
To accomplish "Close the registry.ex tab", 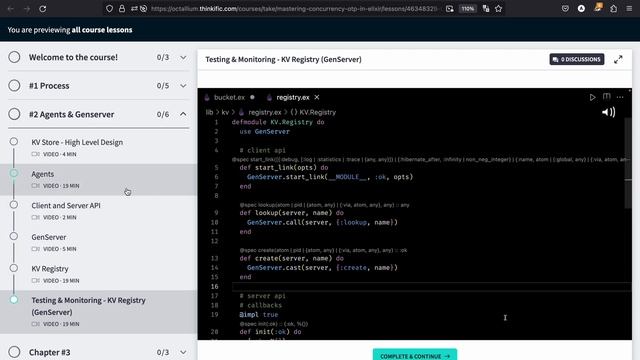I will point(317,97).
